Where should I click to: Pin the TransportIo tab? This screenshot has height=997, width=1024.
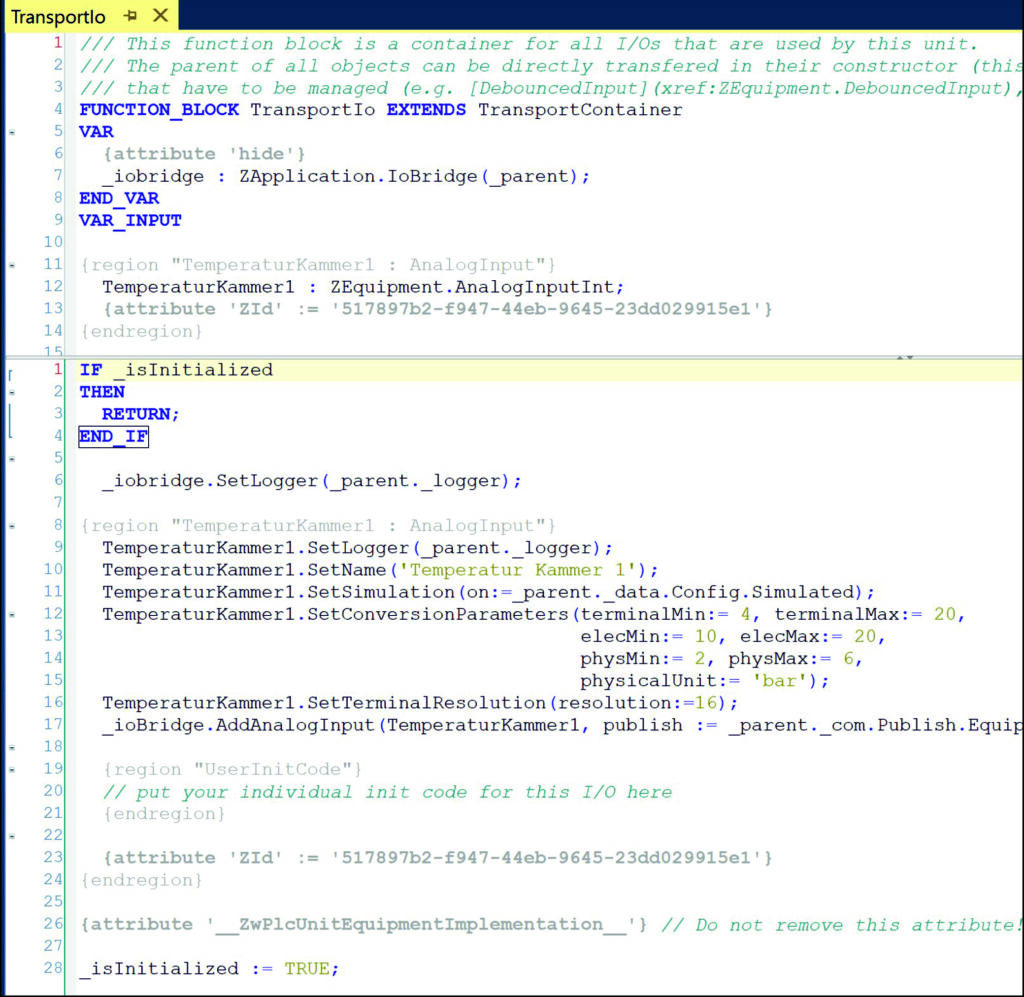131,15
